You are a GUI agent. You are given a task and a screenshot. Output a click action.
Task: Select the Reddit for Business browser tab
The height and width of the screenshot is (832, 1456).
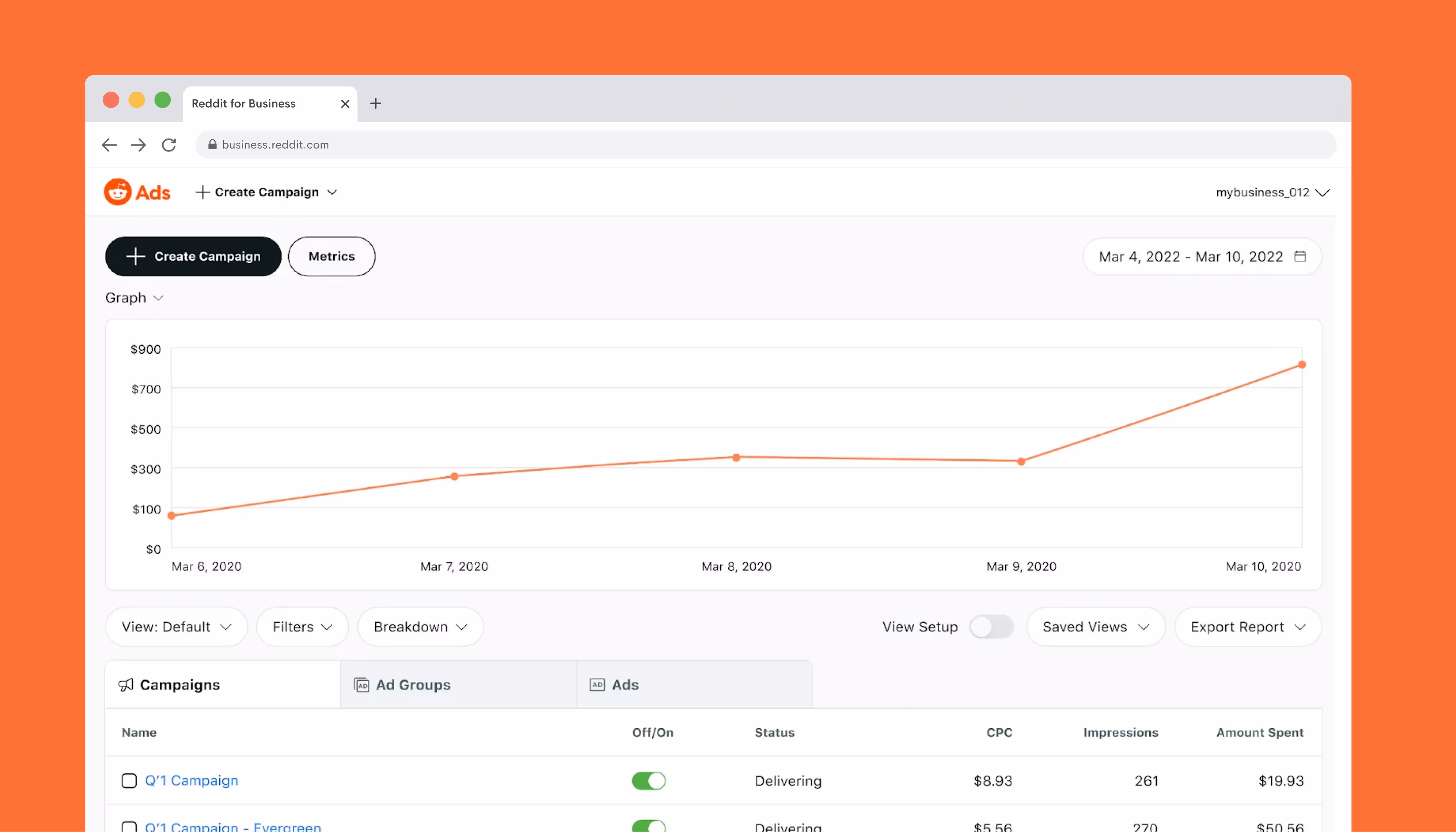pos(243,103)
